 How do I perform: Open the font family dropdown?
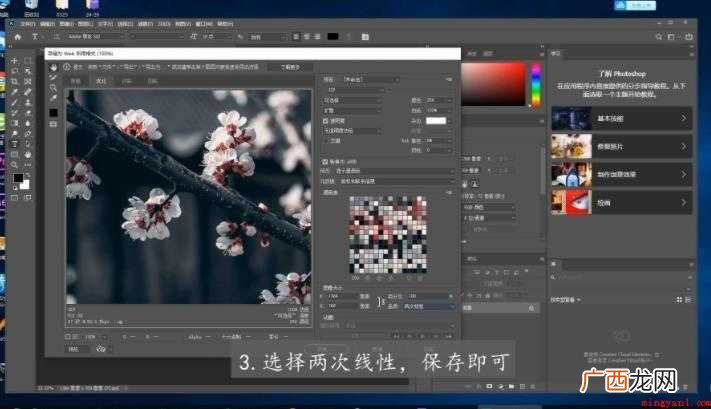(94, 37)
